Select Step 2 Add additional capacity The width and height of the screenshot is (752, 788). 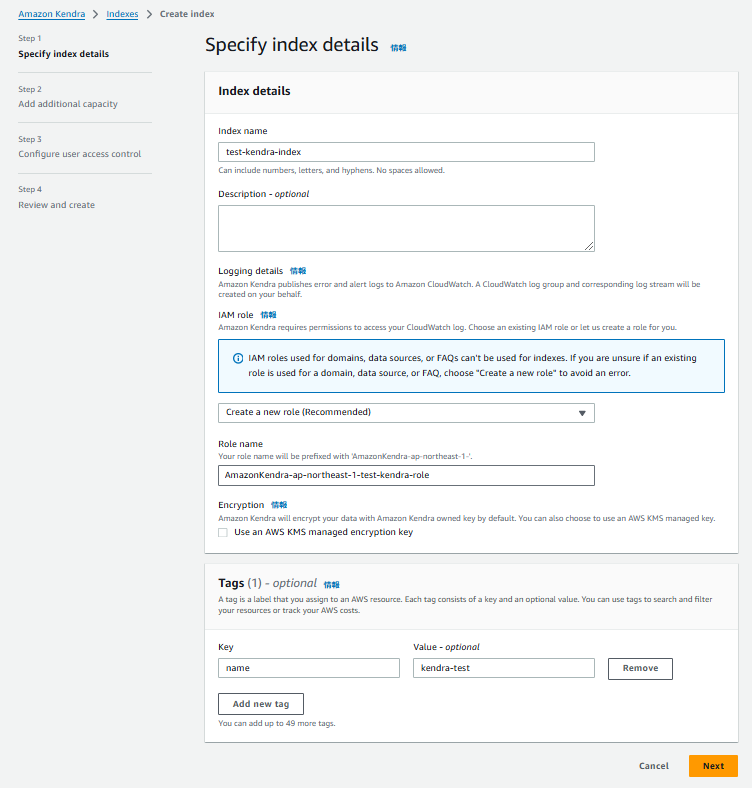(x=68, y=104)
